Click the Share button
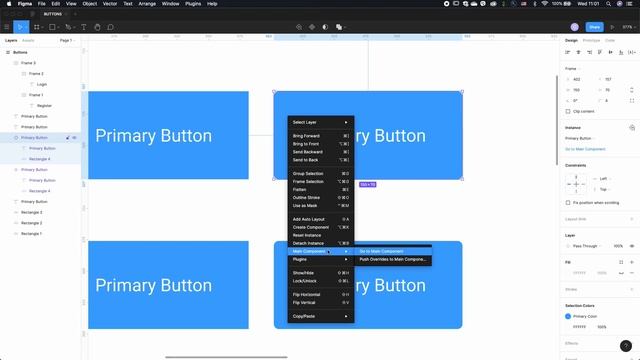Image resolution: width=640 pixels, height=360 pixels. tap(594, 27)
